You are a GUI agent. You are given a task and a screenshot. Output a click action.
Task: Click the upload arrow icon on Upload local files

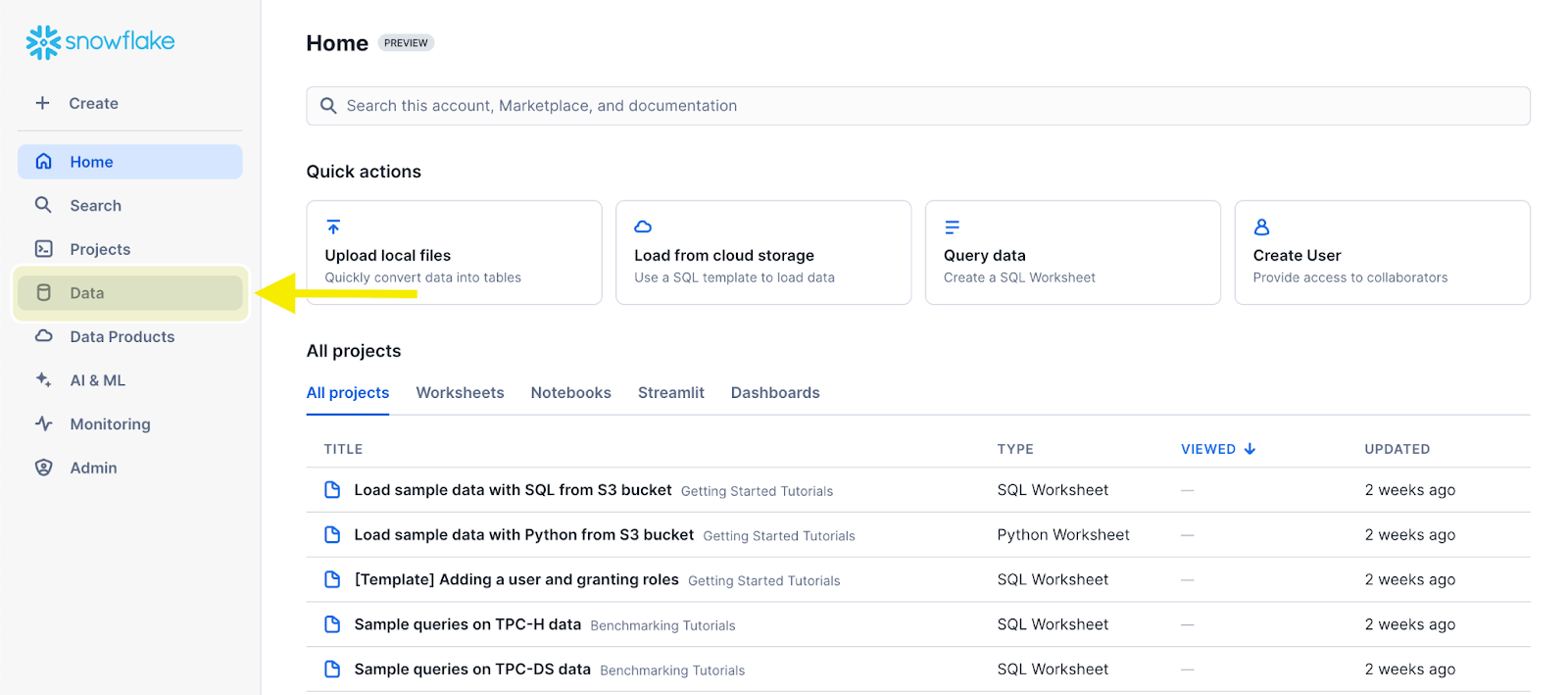333,227
